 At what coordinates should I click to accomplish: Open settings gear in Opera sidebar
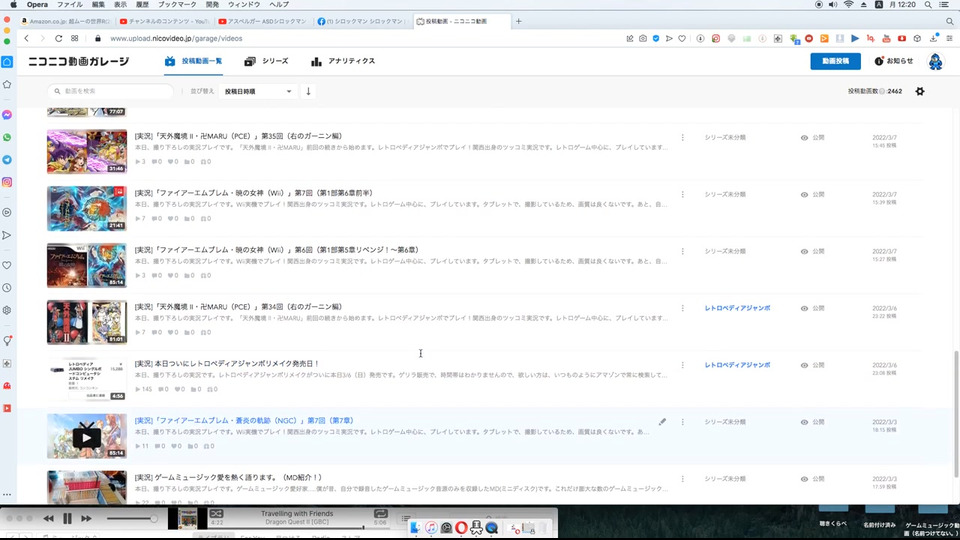click(7, 310)
